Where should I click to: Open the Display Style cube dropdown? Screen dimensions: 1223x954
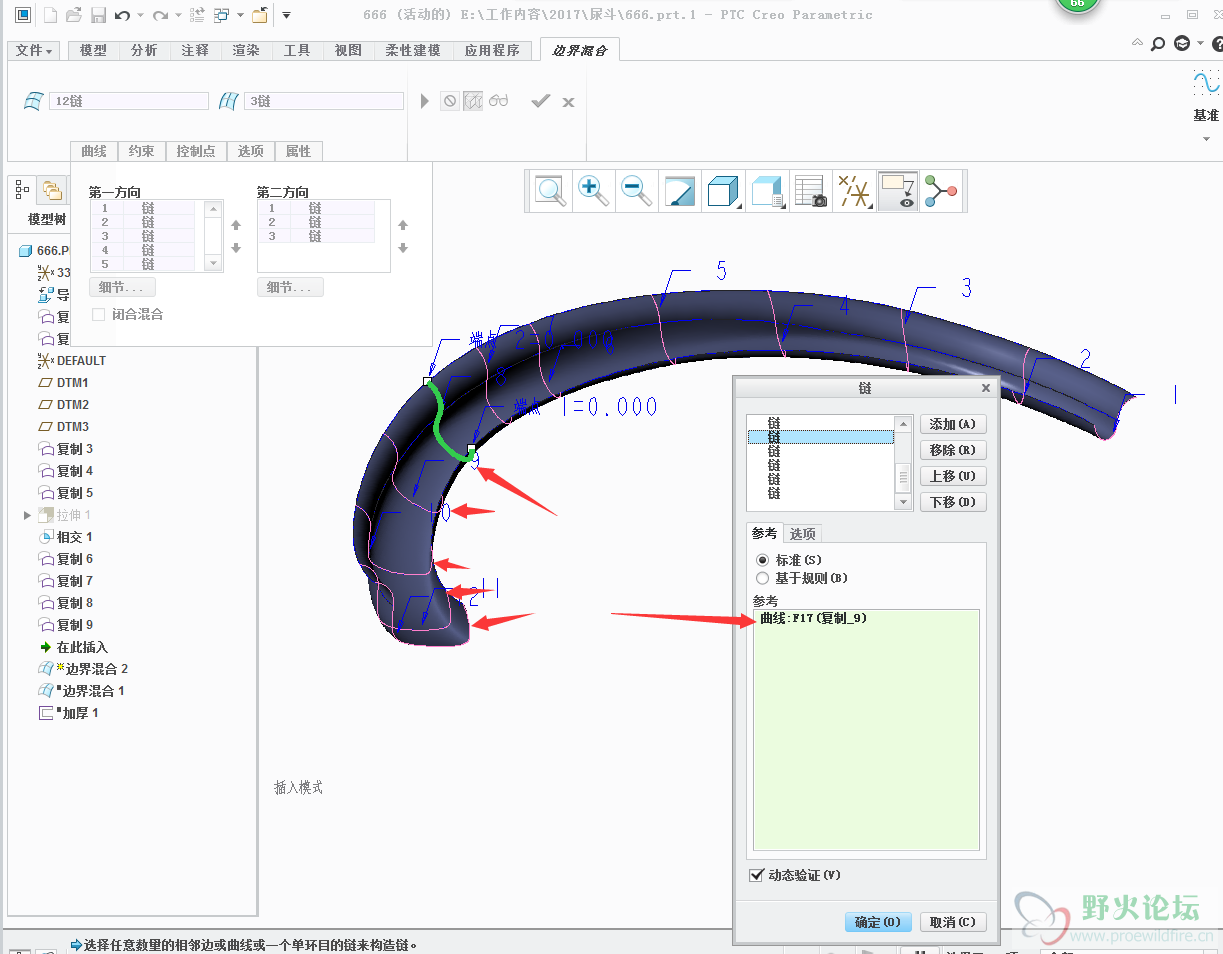coord(722,190)
